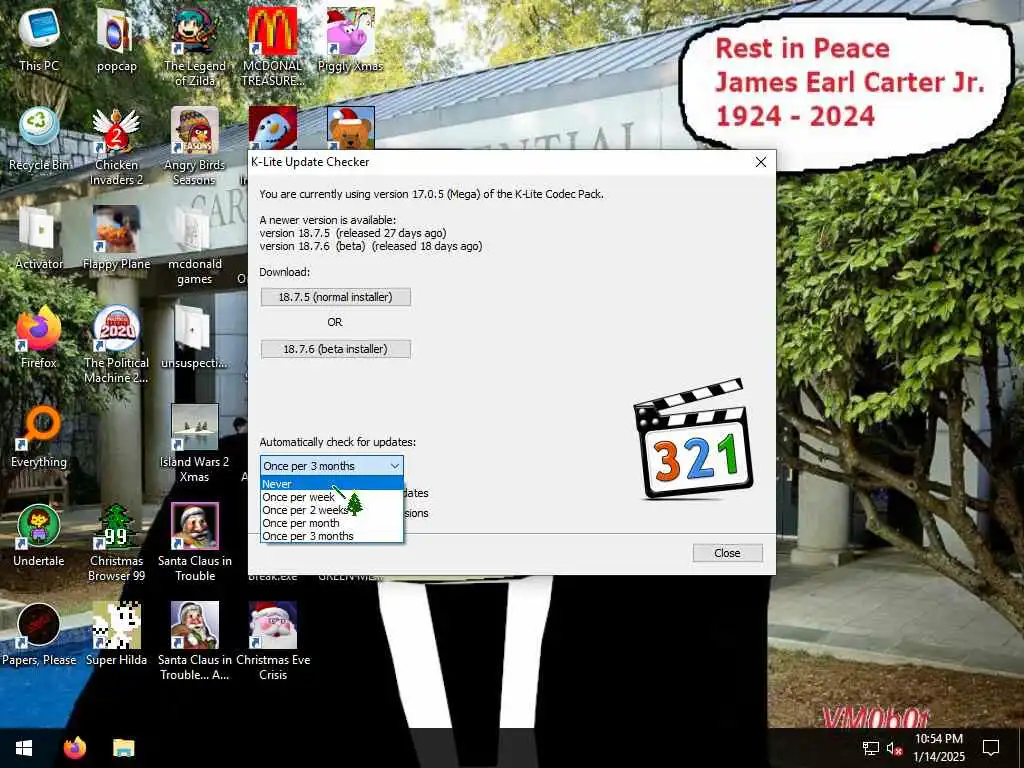1024x768 pixels.
Task: Select the Piggly Xmas desktop icon
Action: tap(351, 39)
